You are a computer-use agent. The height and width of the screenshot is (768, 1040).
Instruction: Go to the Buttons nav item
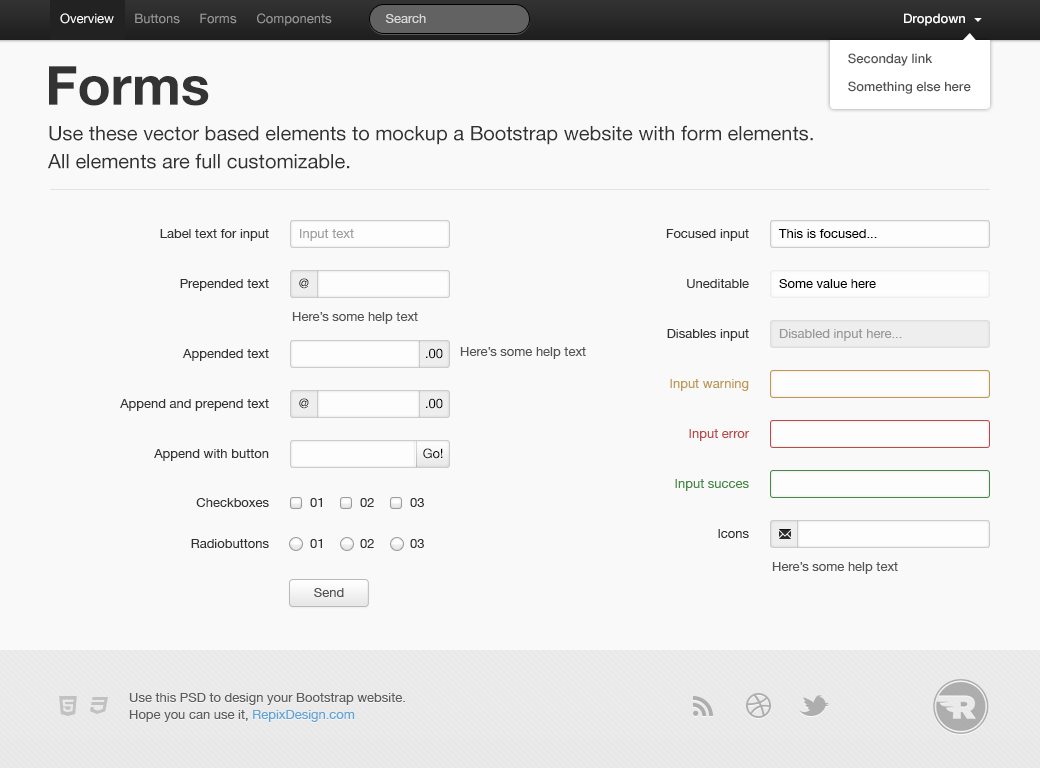157,19
